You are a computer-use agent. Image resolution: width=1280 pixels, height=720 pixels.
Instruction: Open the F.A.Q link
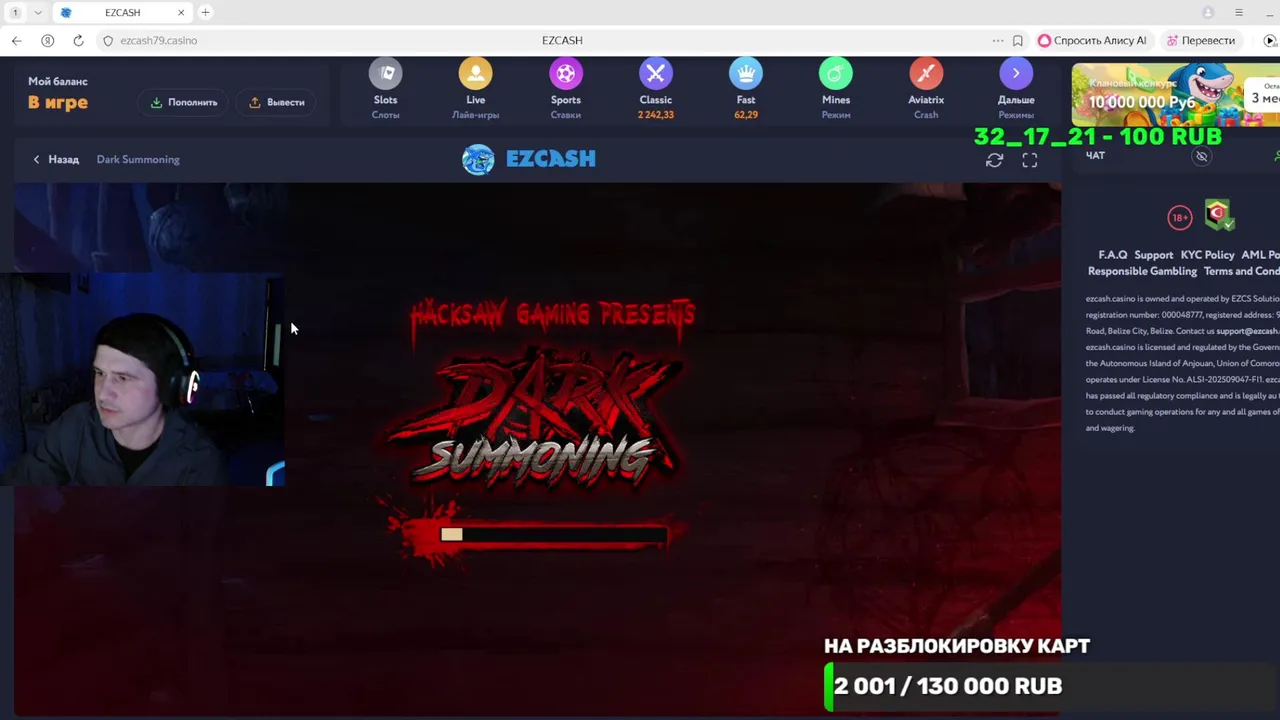tap(1112, 255)
